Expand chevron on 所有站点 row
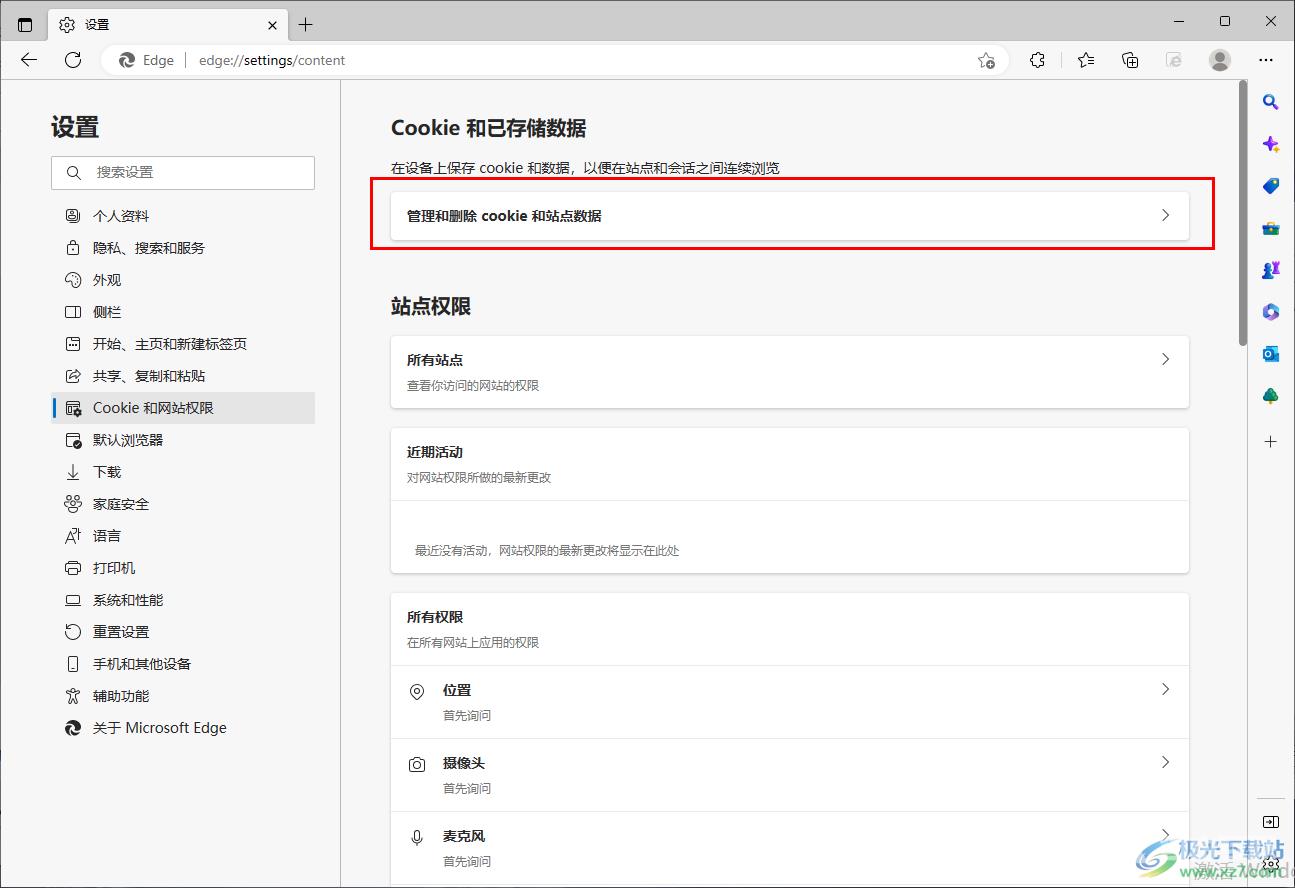 point(1165,359)
